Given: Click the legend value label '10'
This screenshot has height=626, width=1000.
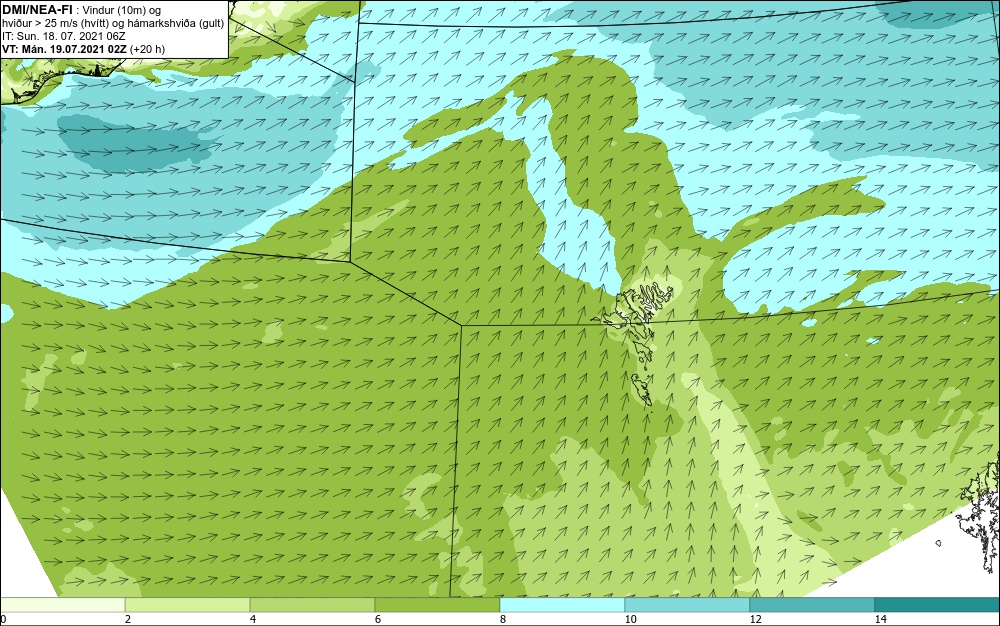Looking at the screenshot, I should (630, 619).
